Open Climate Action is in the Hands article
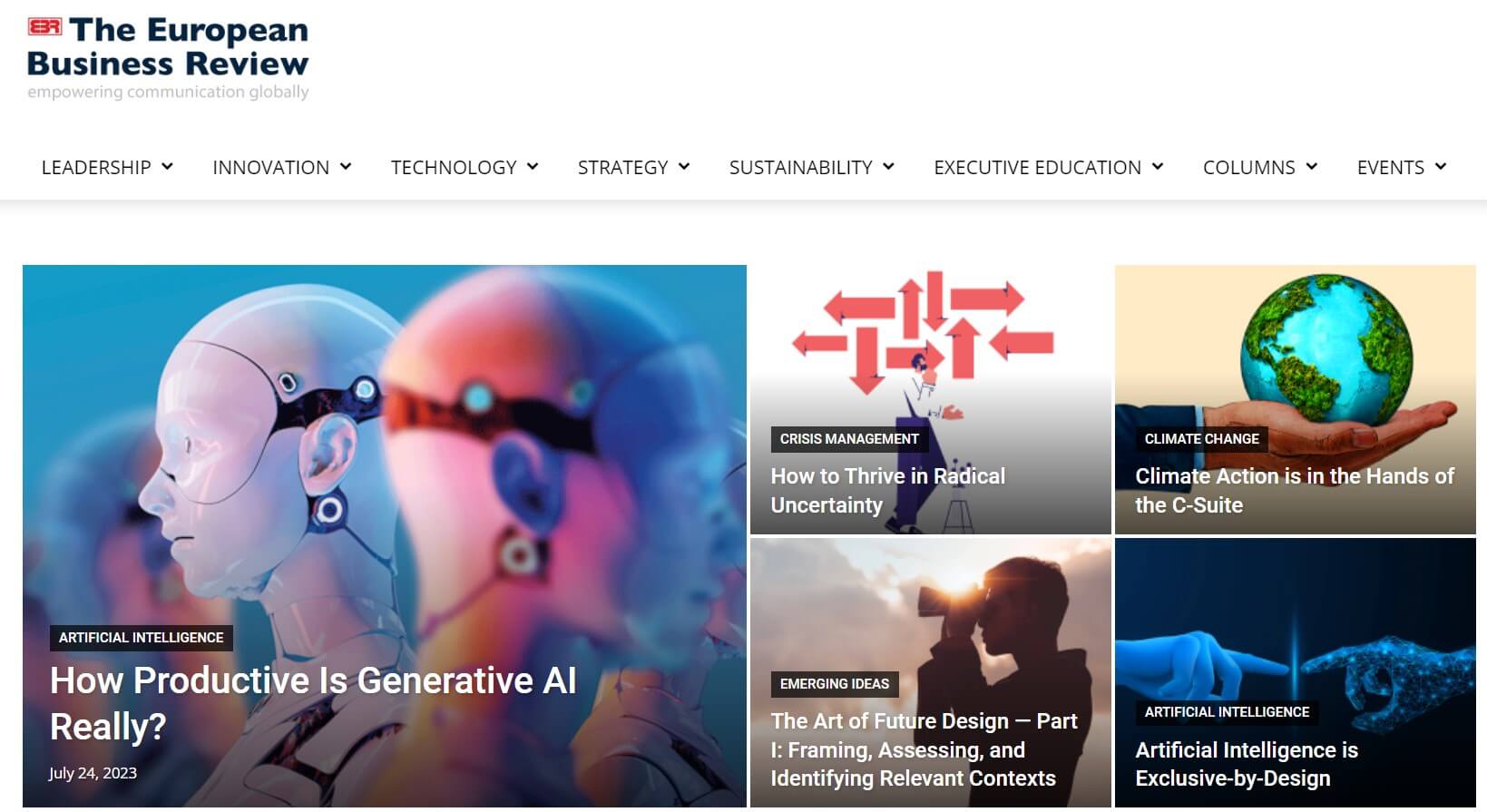Viewport: 1487px width, 812px height. 1294,491
